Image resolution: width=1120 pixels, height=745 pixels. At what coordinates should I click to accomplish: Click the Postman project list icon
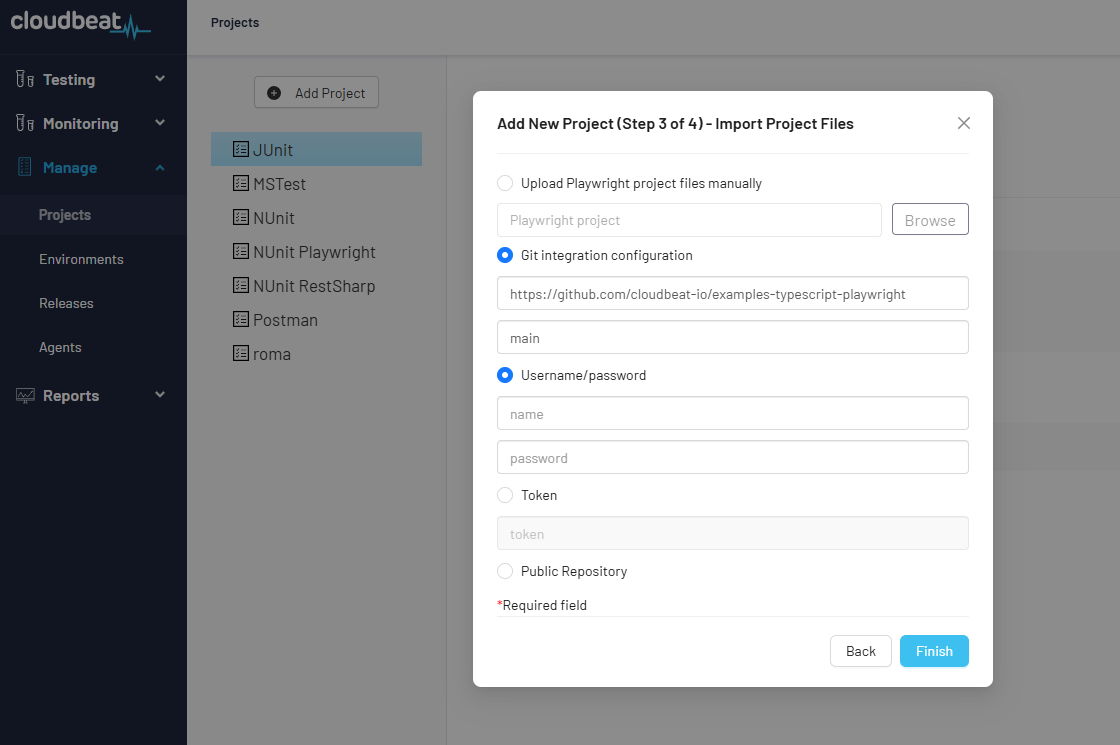coord(241,319)
